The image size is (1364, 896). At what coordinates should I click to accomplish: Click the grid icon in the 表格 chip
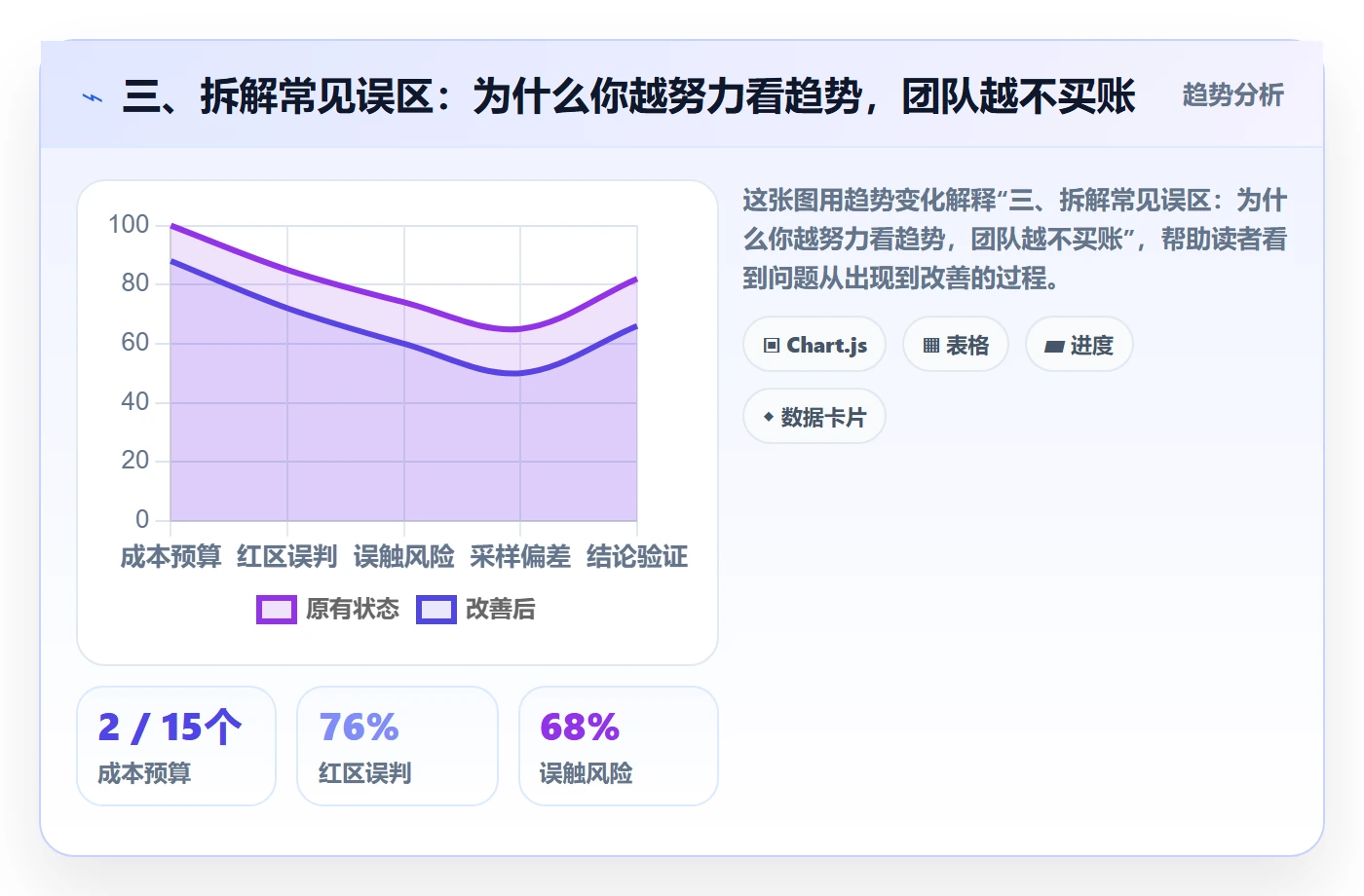click(x=931, y=346)
